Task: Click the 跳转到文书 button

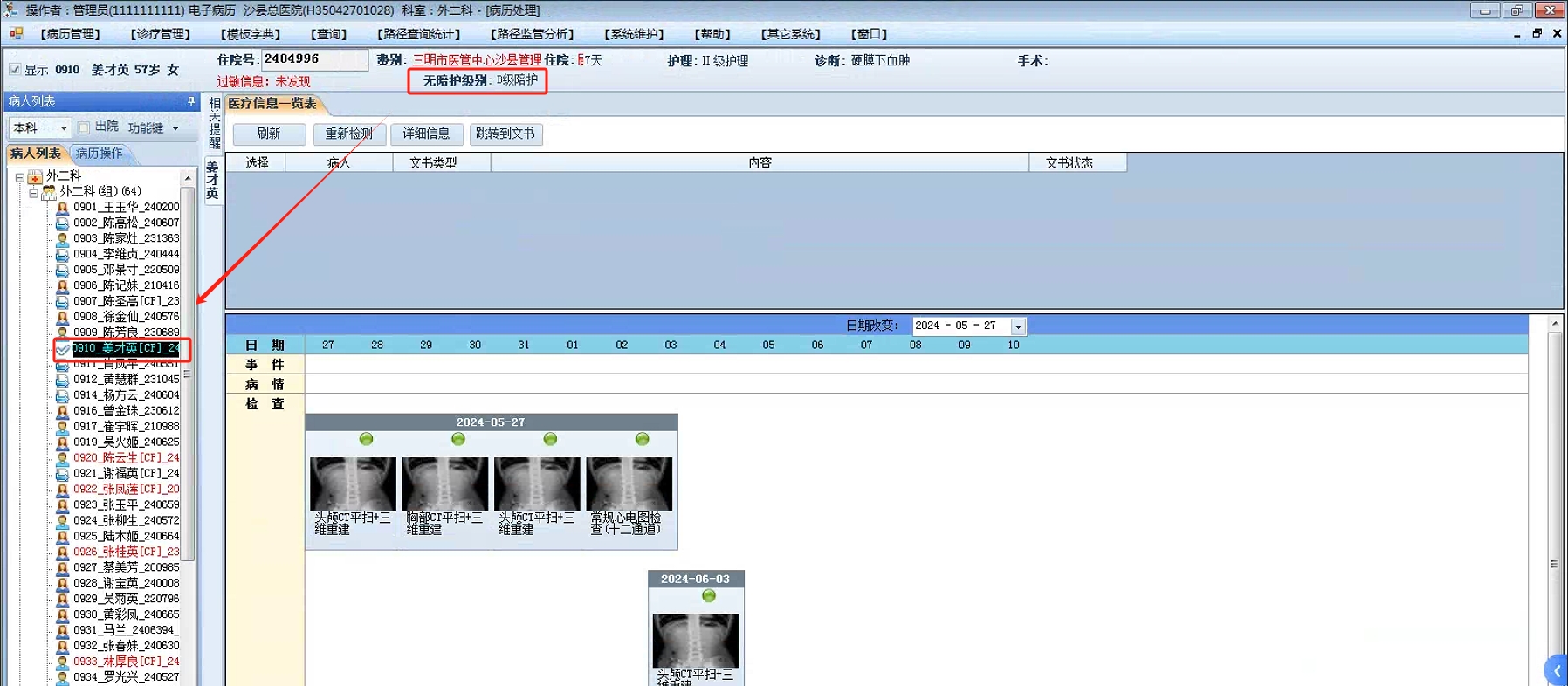Action: pos(505,134)
